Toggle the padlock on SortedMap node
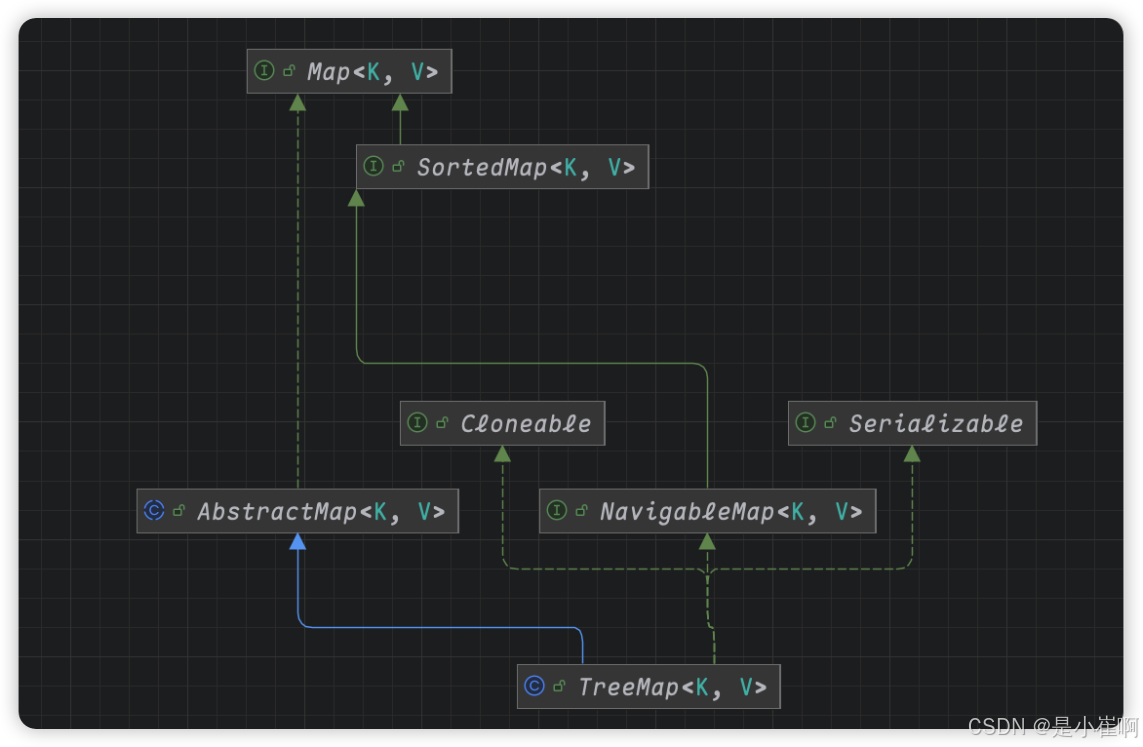Screen dimensions: 1143x747 396,167
